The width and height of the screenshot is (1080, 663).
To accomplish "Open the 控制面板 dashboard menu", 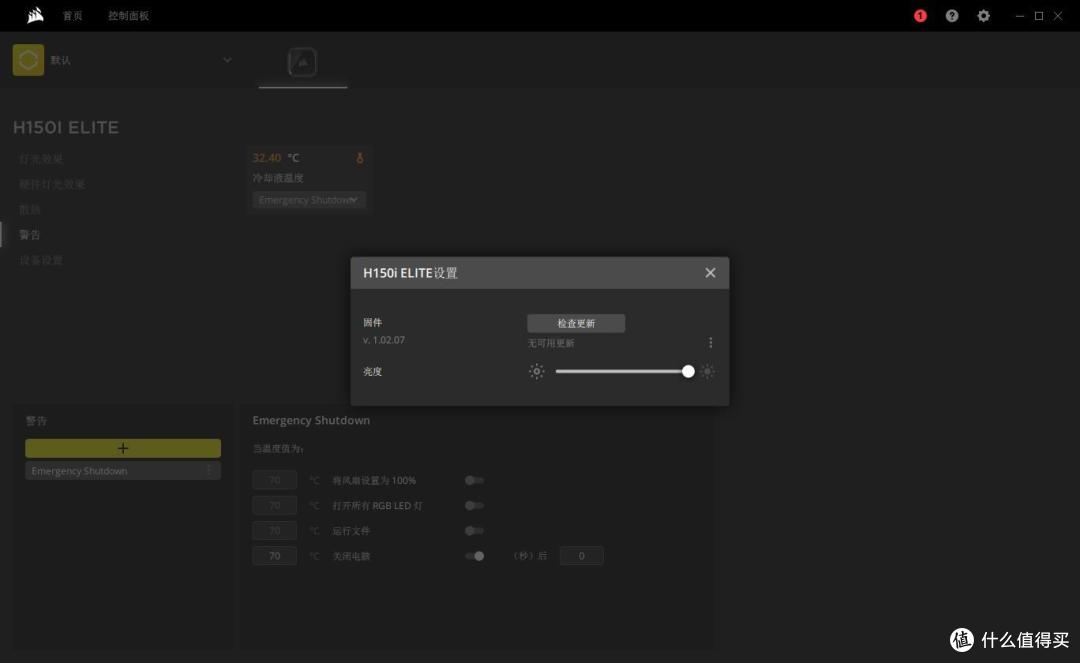I will coord(128,16).
